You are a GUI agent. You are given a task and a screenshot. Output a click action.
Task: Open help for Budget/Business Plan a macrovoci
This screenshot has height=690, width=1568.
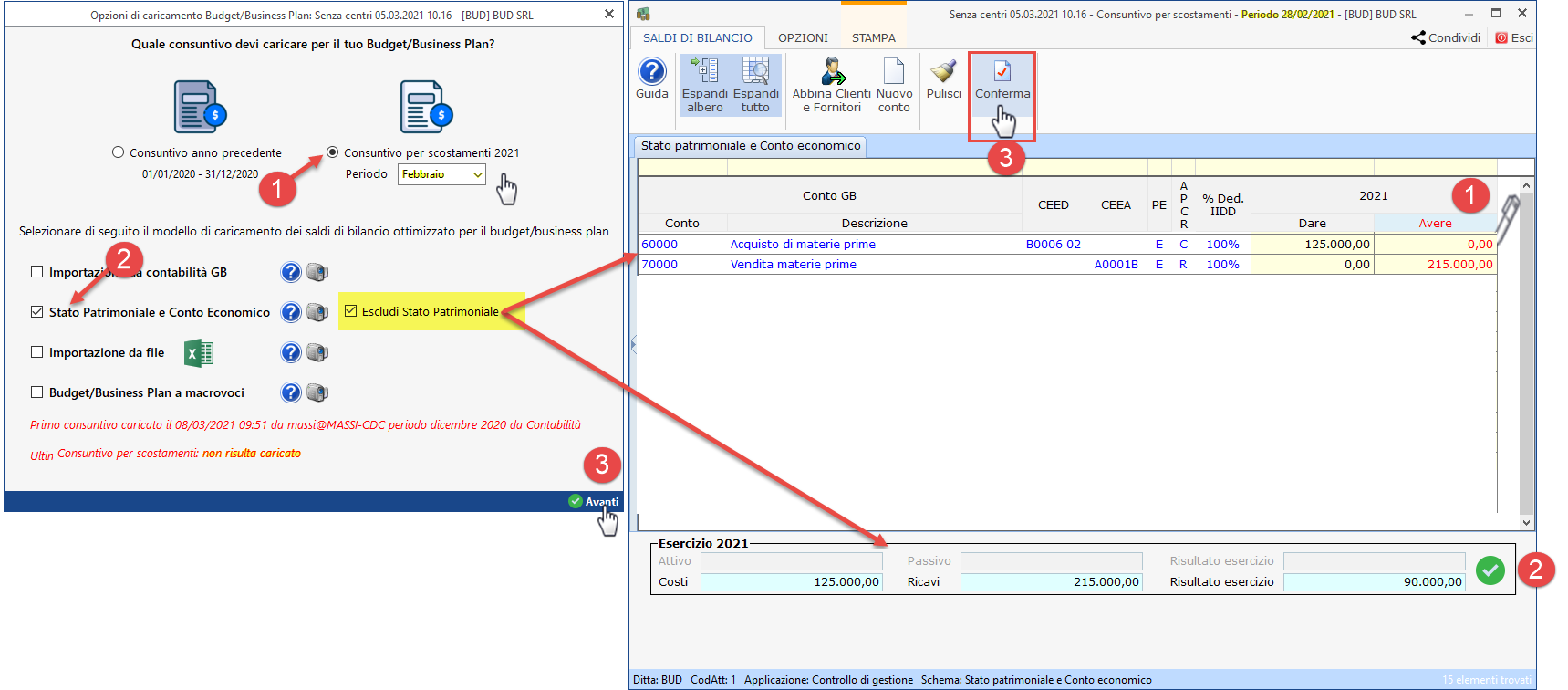coord(291,392)
